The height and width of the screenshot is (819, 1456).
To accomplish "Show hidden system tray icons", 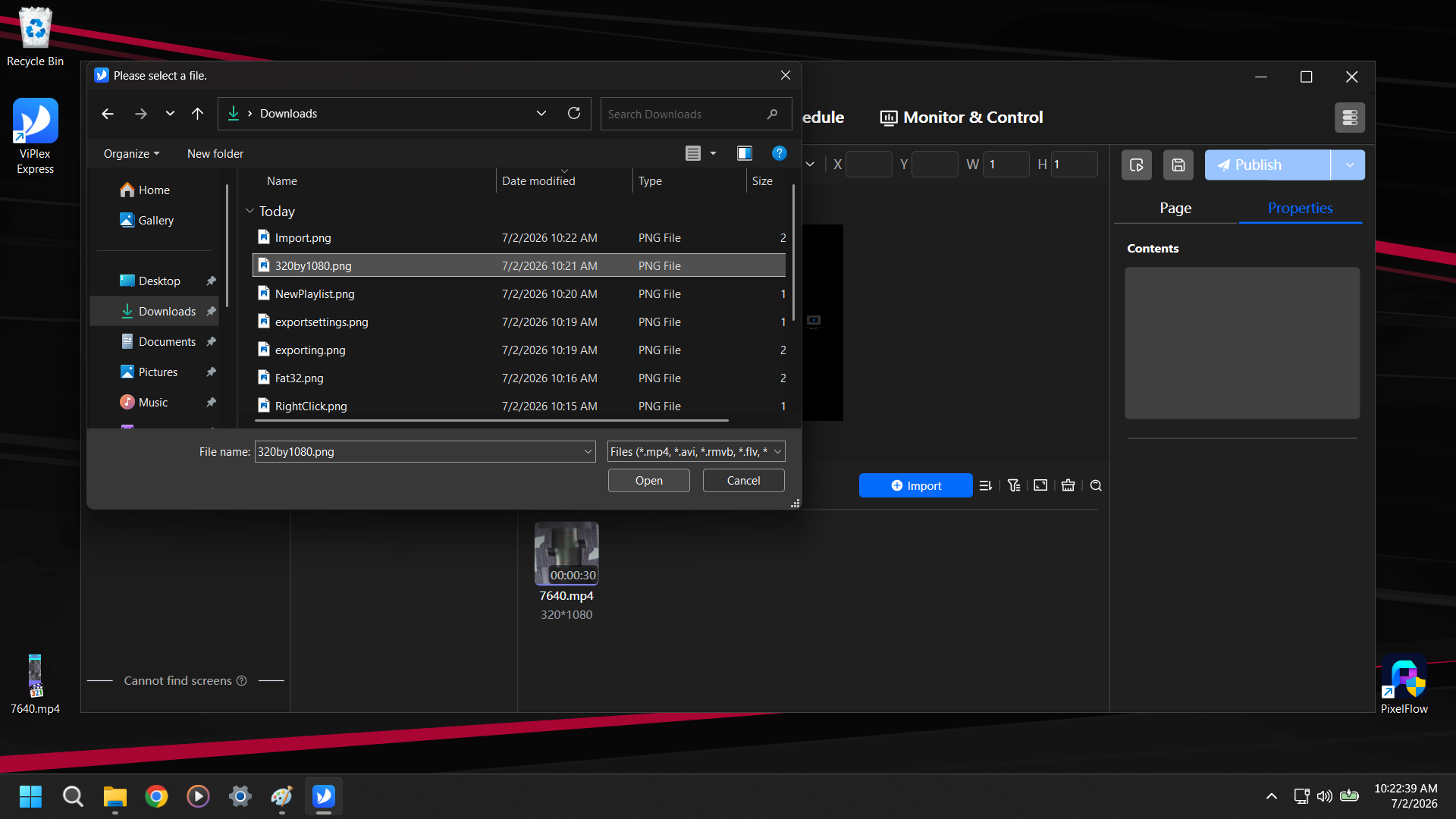I will [x=1272, y=796].
